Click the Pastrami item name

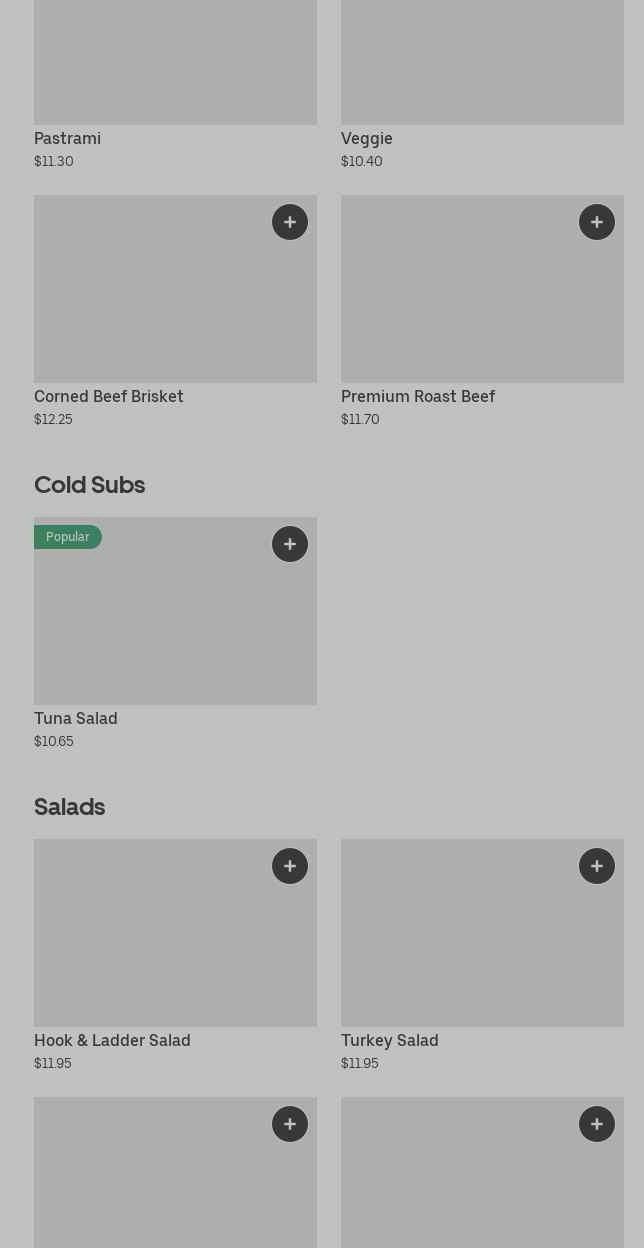68,138
